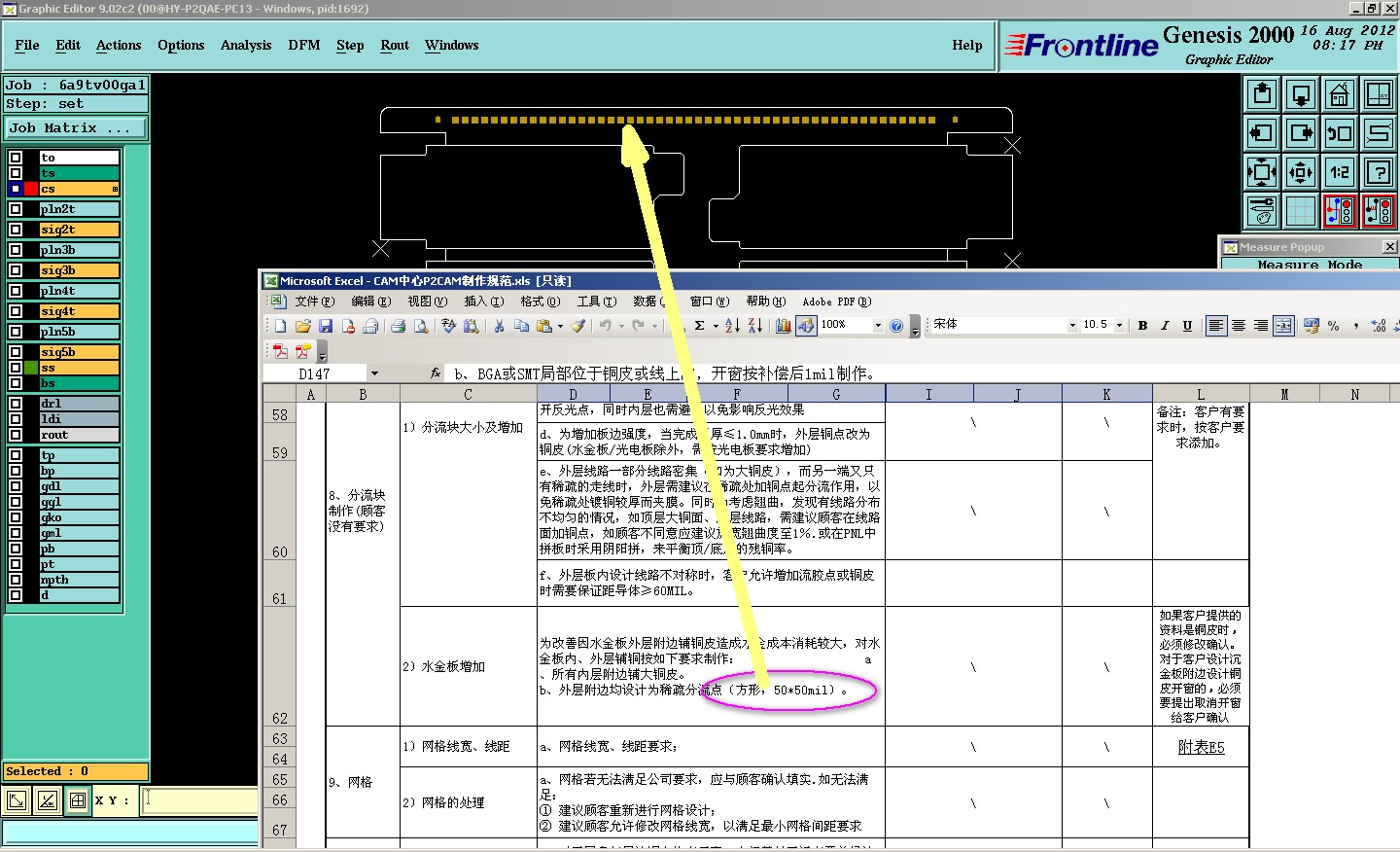The width and height of the screenshot is (1400, 852).
Task: Click the black net traffic-light icon
Action: coord(1379,211)
